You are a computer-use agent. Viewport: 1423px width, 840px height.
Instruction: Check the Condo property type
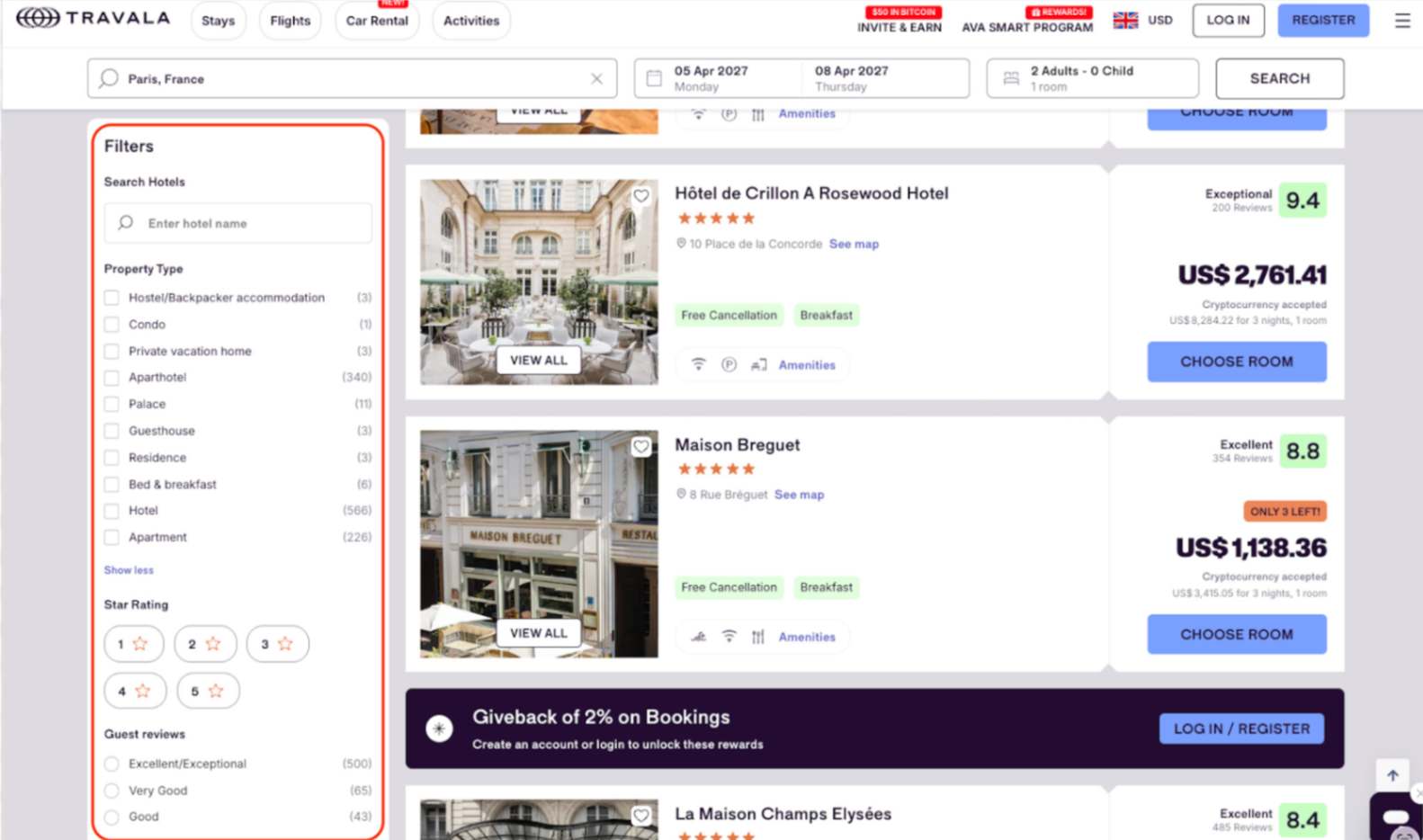point(112,325)
